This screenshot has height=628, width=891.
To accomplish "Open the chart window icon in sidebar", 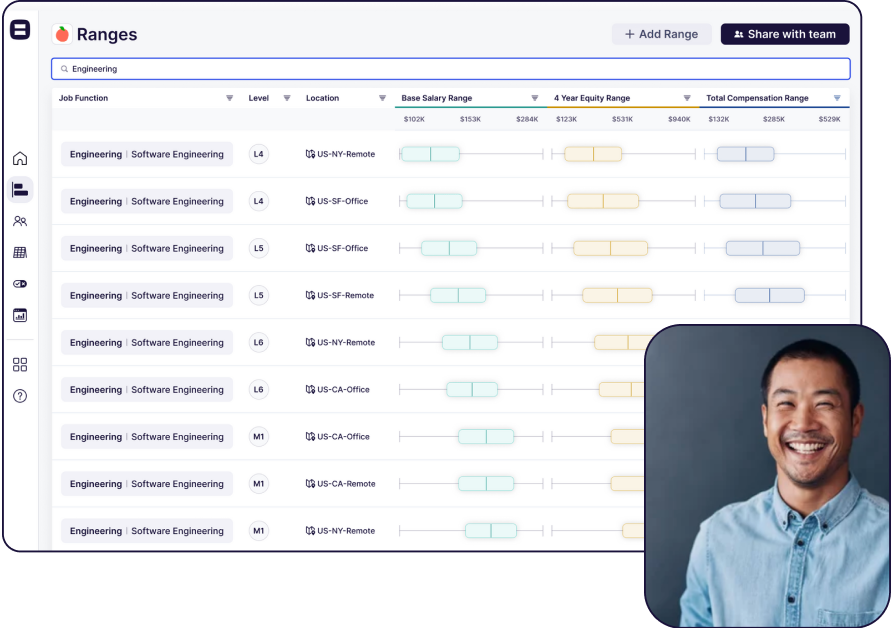I will pos(20,315).
